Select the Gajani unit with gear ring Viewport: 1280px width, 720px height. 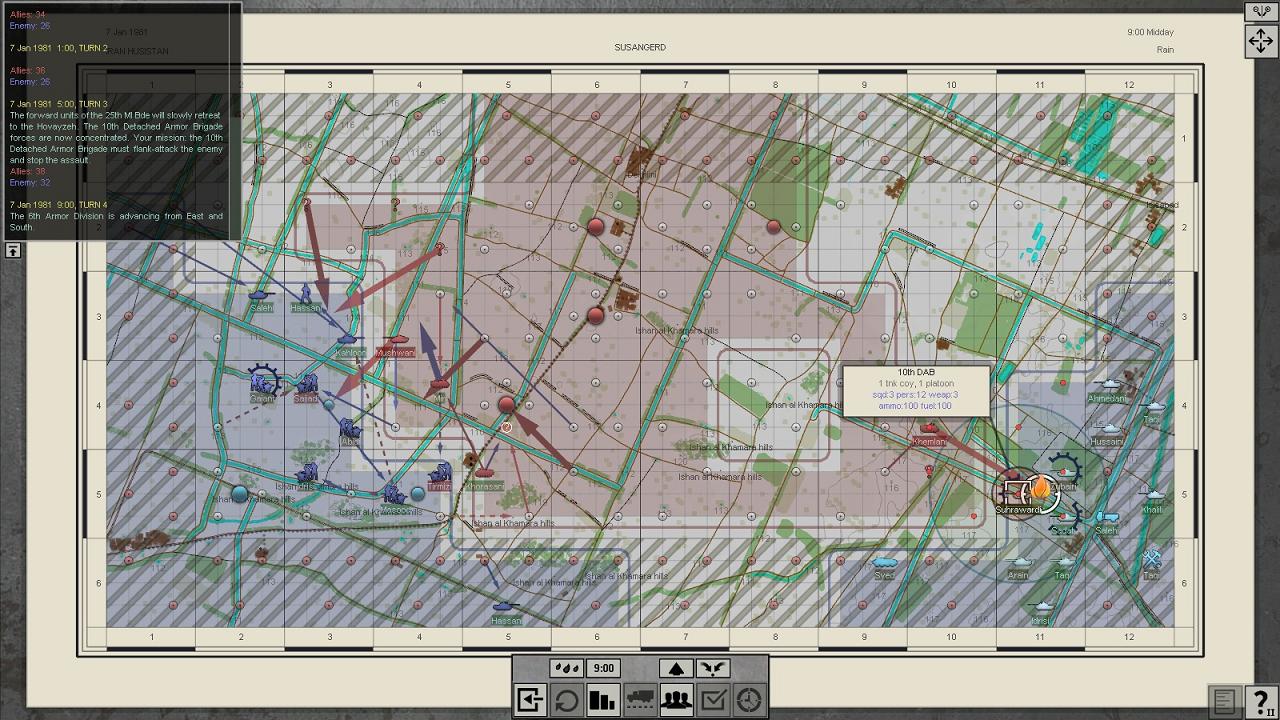tap(263, 382)
